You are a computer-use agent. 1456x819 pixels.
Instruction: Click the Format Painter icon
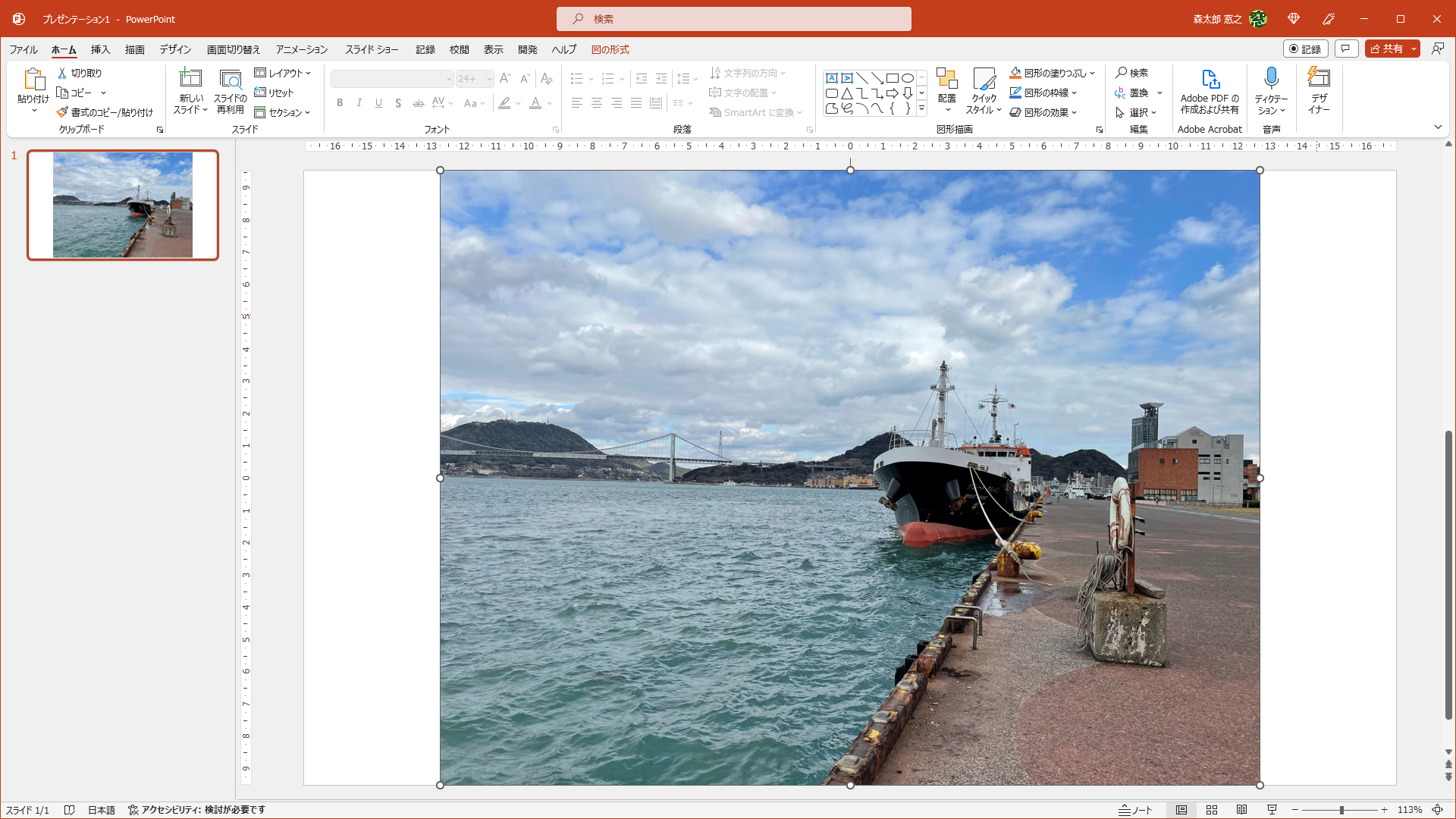[x=63, y=112]
